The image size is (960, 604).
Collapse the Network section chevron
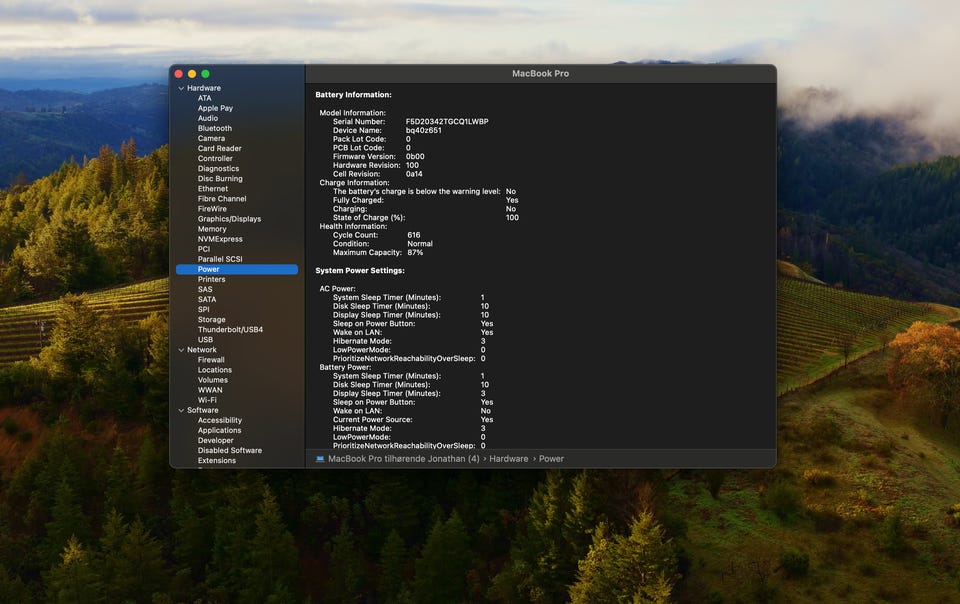[x=181, y=350]
